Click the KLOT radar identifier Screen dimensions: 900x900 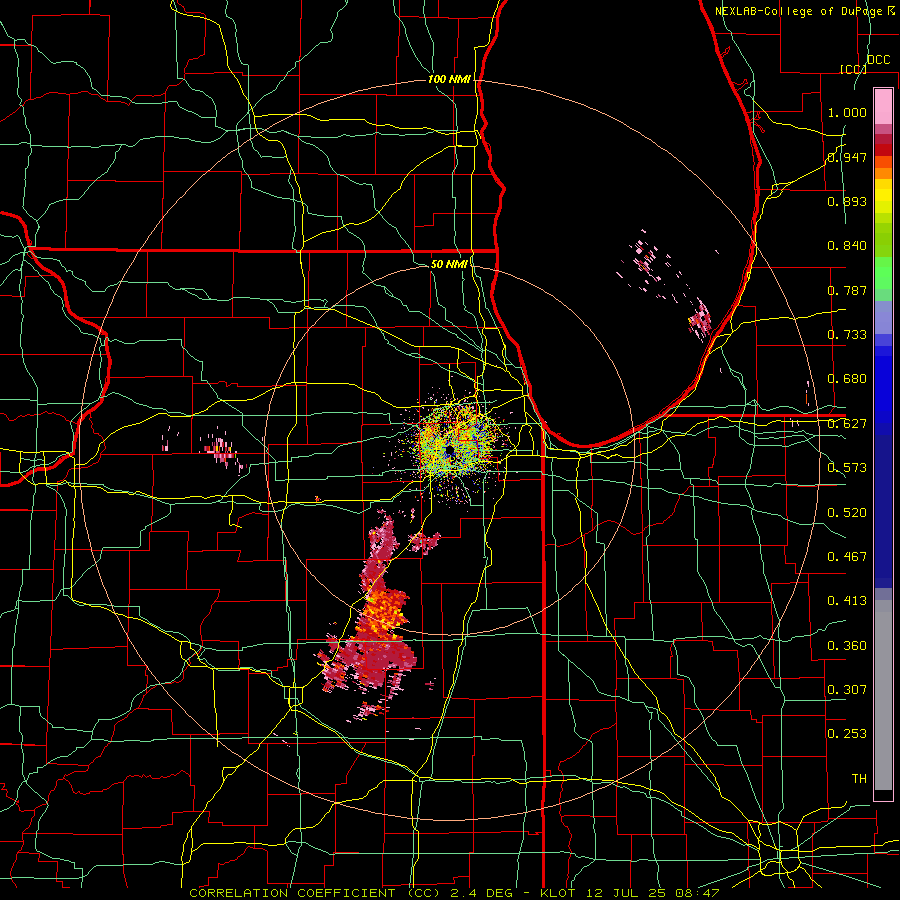pyautogui.click(x=558, y=893)
